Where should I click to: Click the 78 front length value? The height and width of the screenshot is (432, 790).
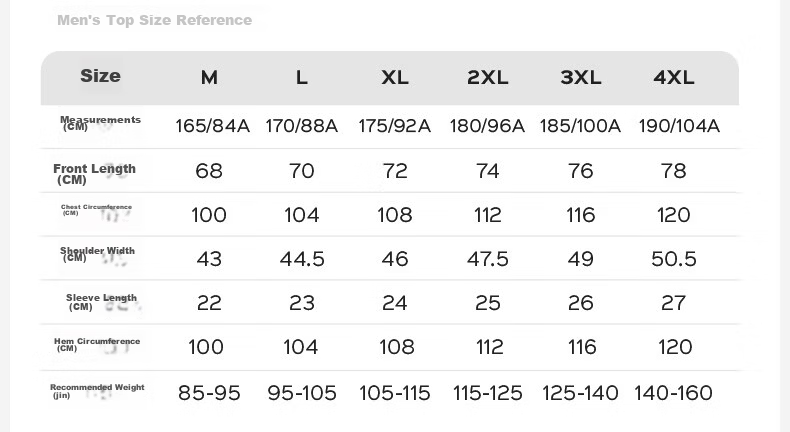click(674, 171)
